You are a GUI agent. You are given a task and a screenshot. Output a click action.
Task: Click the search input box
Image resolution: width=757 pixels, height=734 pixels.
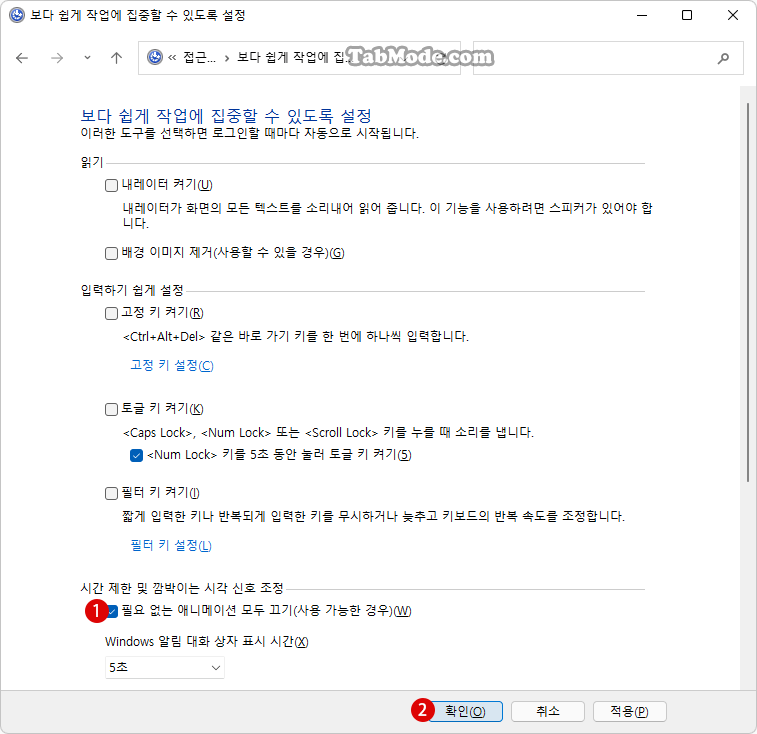(608, 58)
